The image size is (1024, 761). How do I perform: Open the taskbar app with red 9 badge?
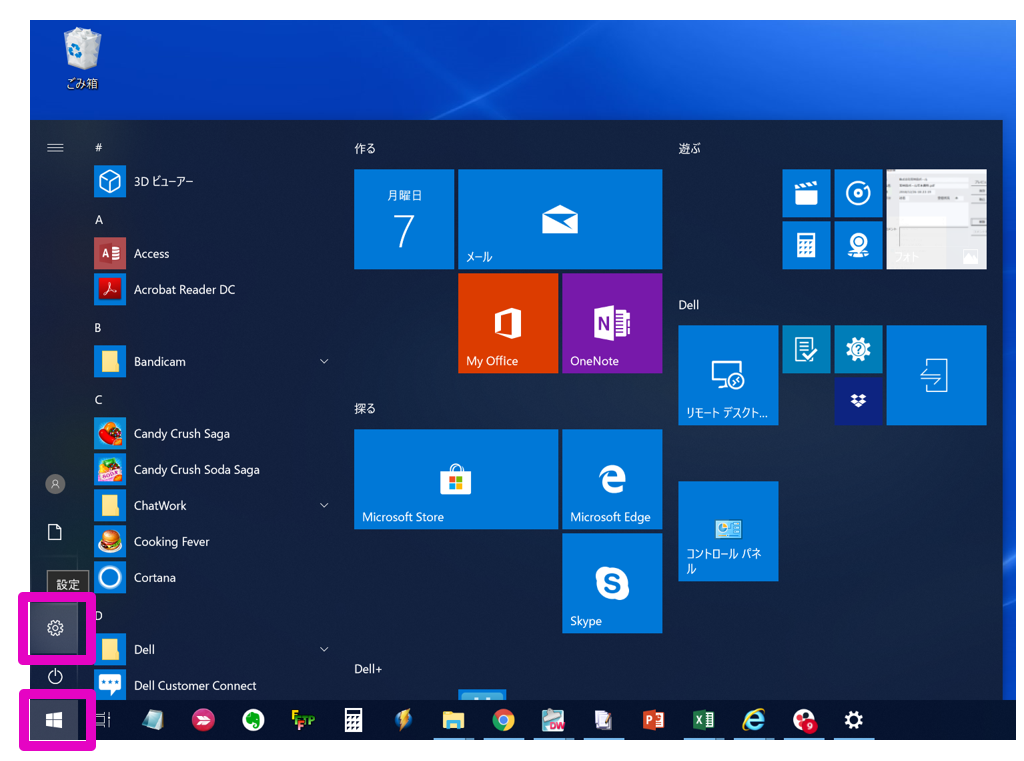pyautogui.click(x=804, y=720)
